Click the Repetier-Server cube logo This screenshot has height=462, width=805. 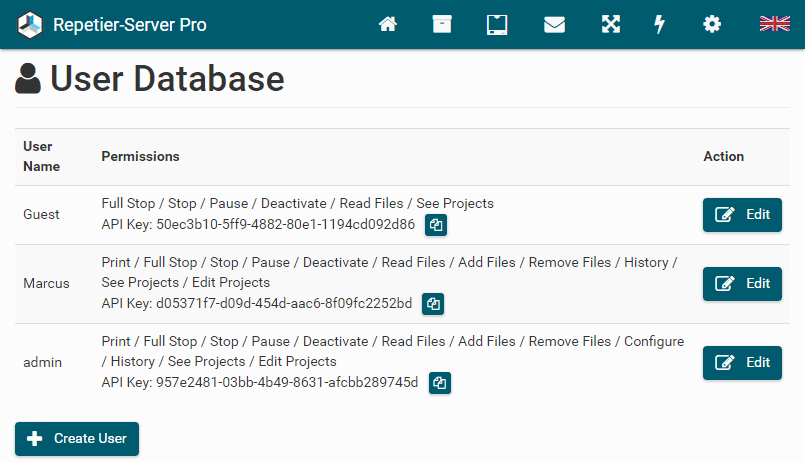31,24
